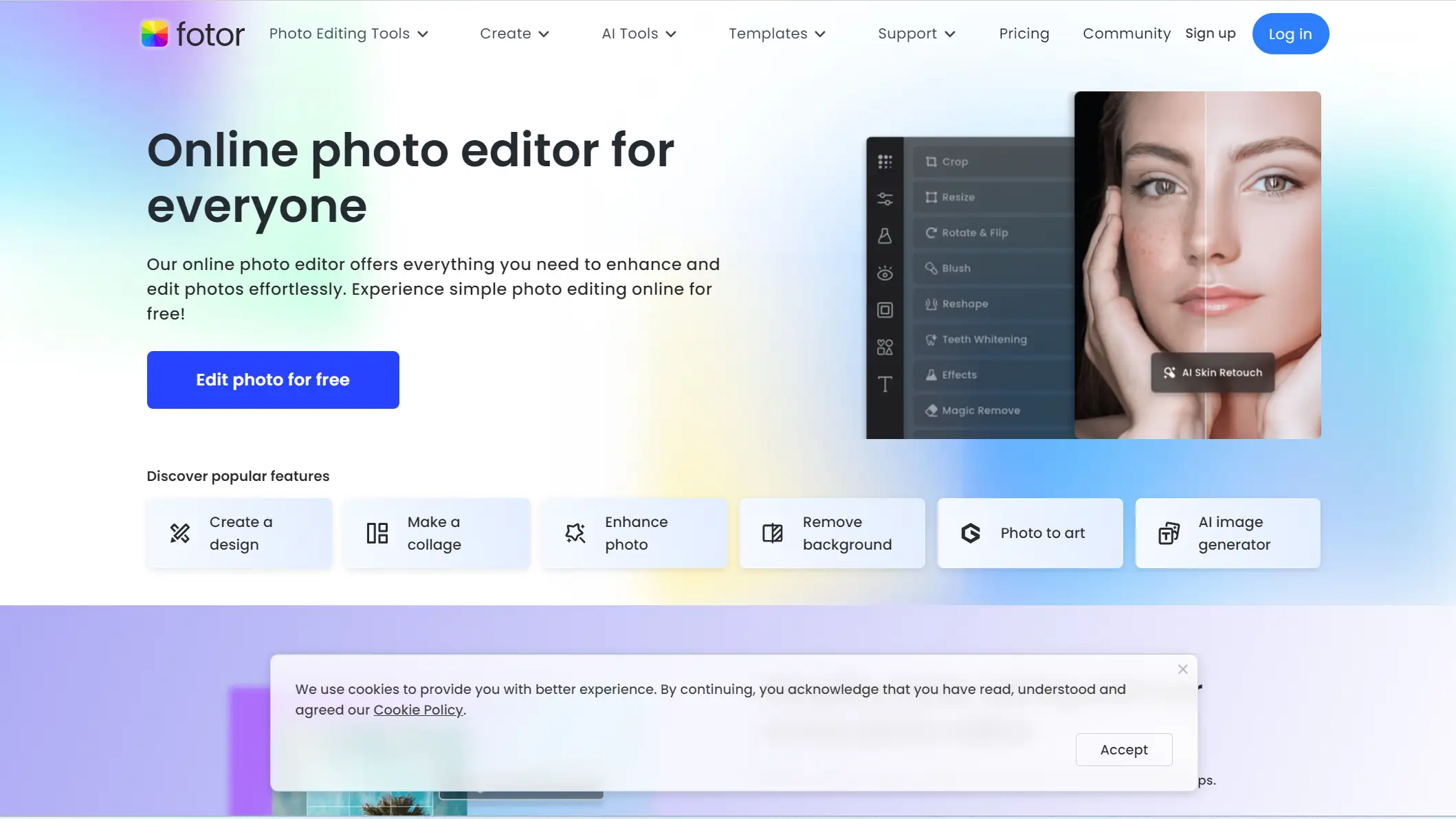Expand the AI Tools chevron
This screenshot has width=1456, height=819.
click(x=671, y=34)
